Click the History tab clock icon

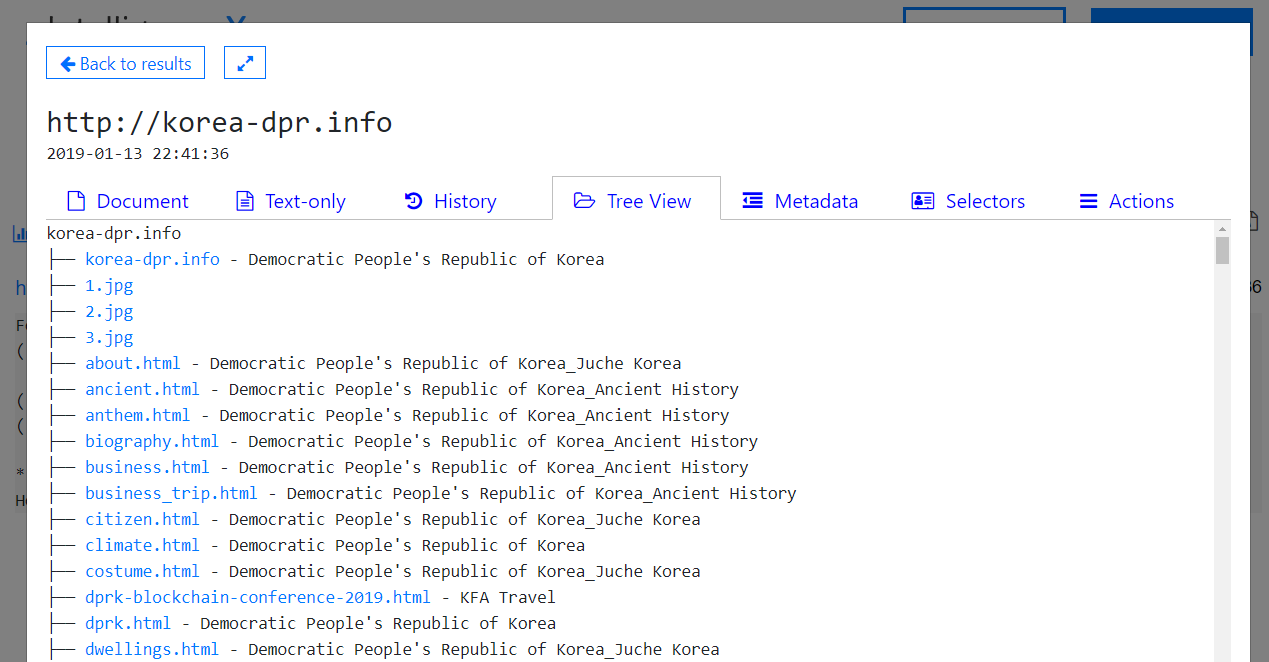(x=413, y=201)
